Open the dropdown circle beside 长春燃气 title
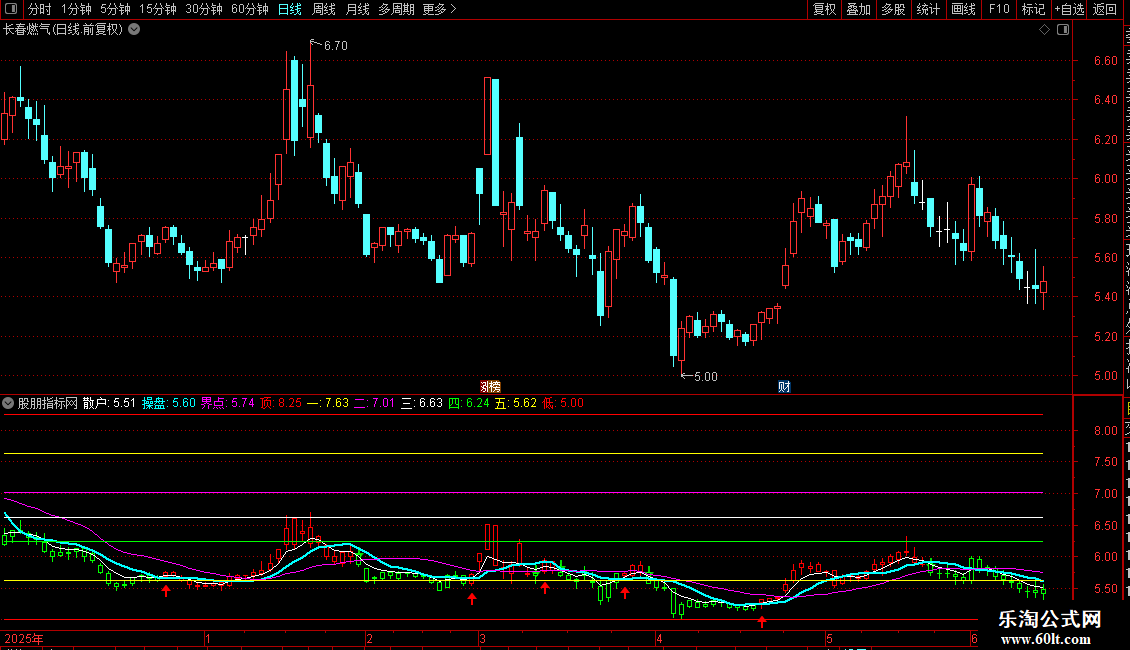Viewport: 1130px width, 650px height. pyautogui.click(x=134, y=30)
